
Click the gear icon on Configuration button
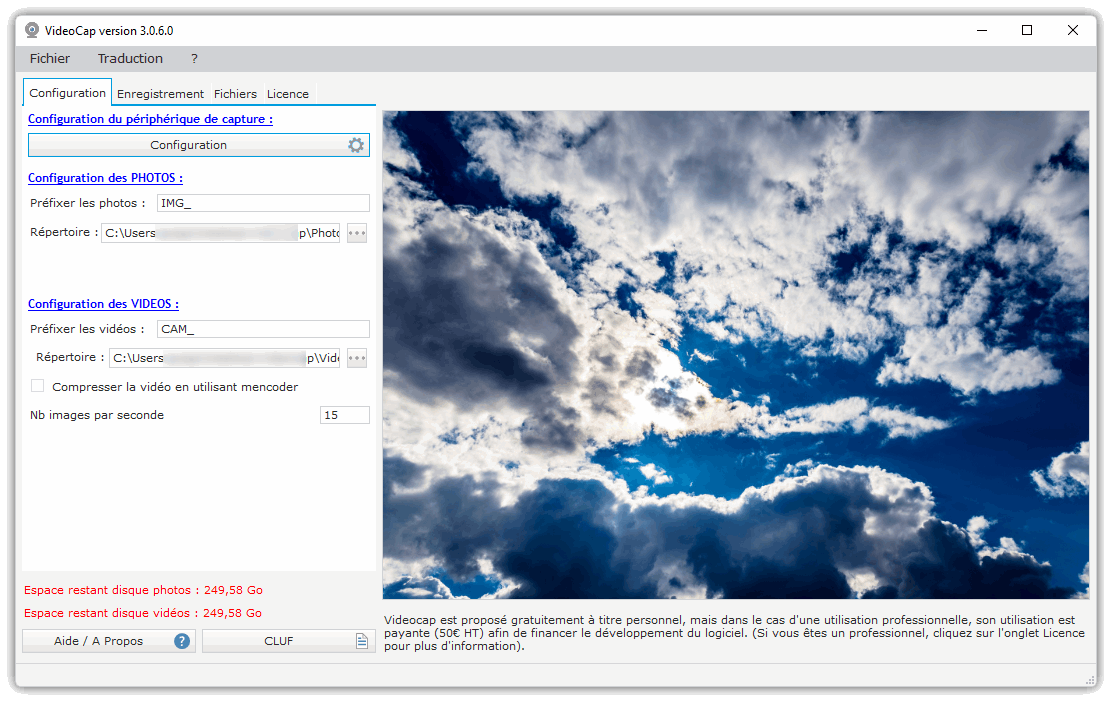point(355,145)
